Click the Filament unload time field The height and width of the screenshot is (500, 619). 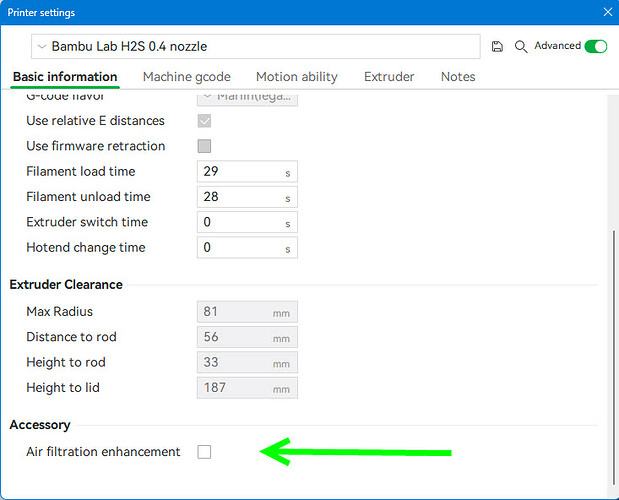(248, 197)
